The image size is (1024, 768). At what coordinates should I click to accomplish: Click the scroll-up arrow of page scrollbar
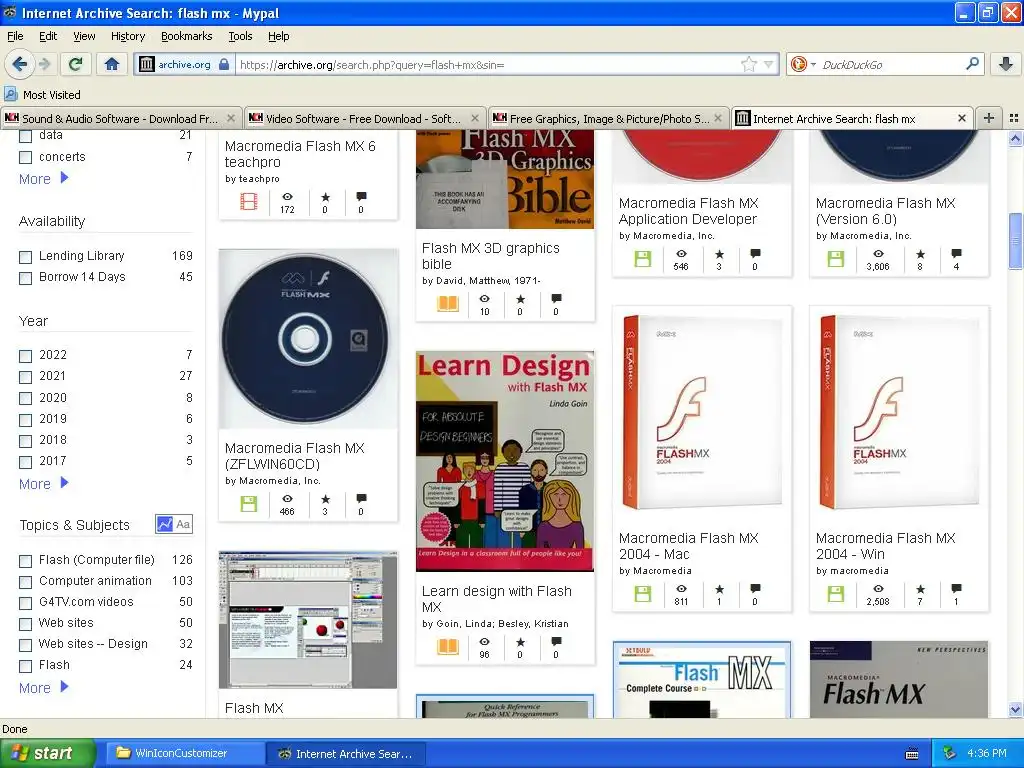[1015, 138]
